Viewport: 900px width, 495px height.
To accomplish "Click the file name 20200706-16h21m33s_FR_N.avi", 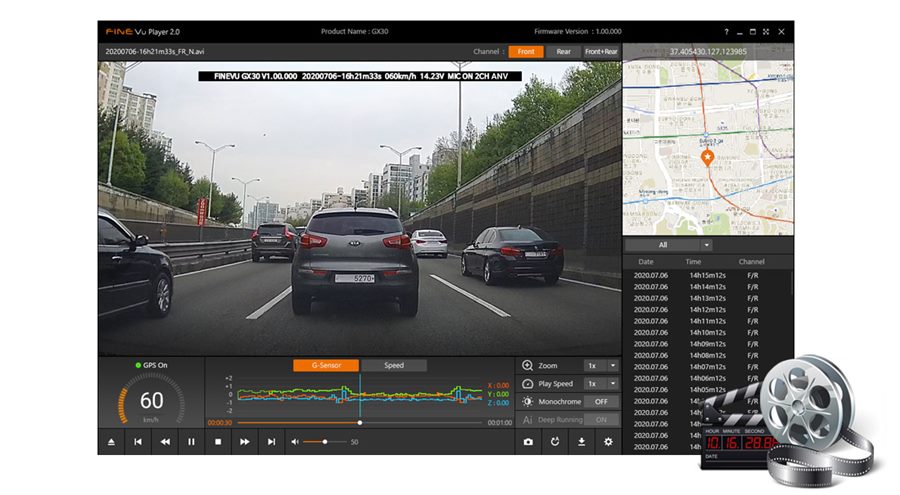I will point(154,52).
